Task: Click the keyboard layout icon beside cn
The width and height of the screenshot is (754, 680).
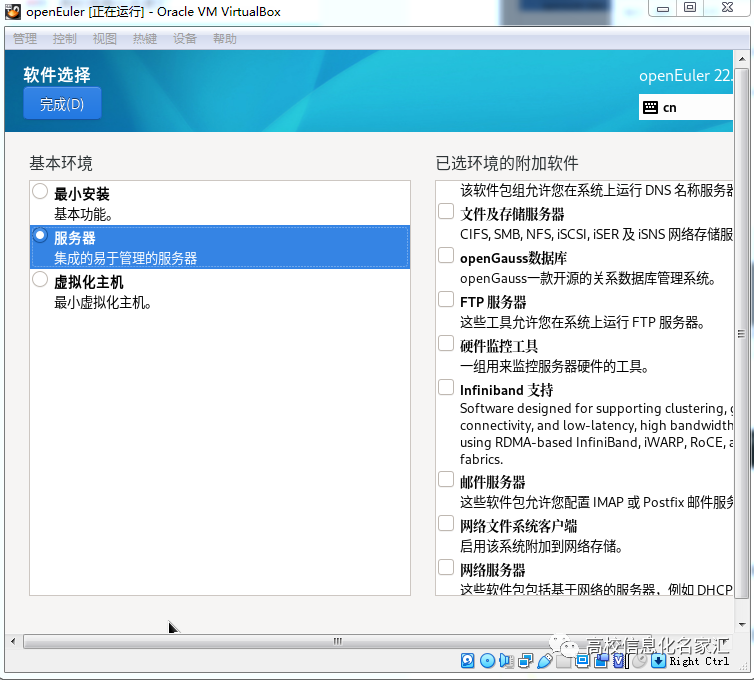Action: point(650,107)
